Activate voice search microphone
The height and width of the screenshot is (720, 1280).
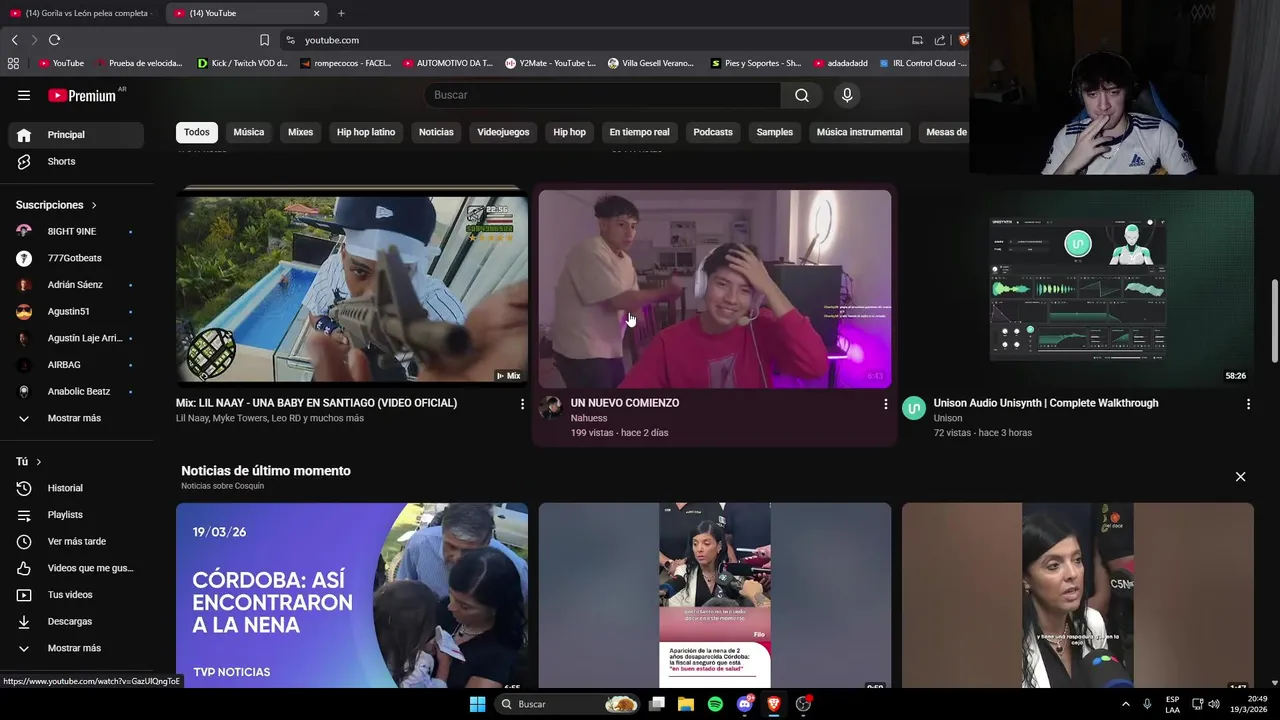click(847, 95)
